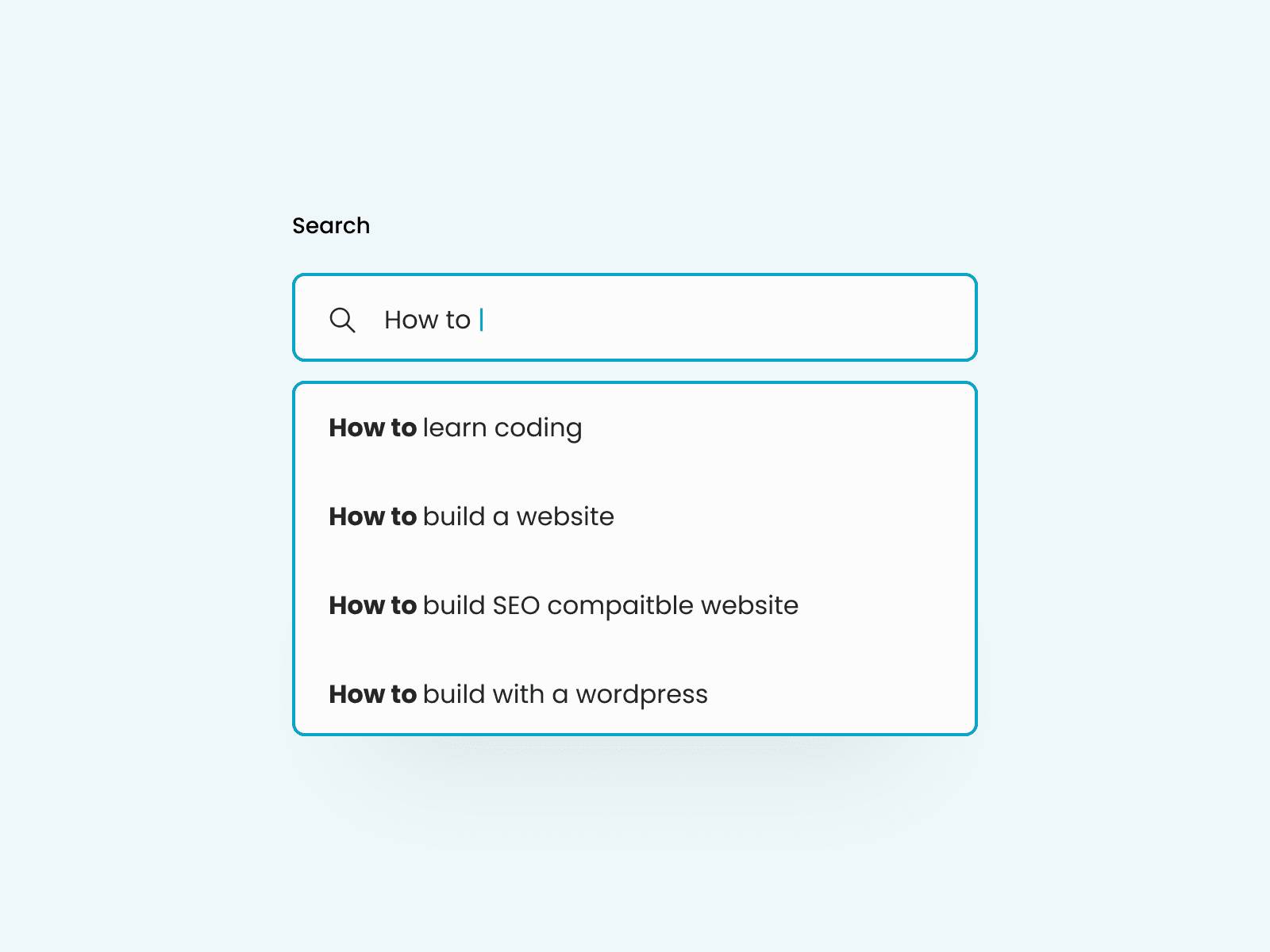Open the suggestions dropdown panel
Screen dimensions: 1270x952
[x=635, y=555]
